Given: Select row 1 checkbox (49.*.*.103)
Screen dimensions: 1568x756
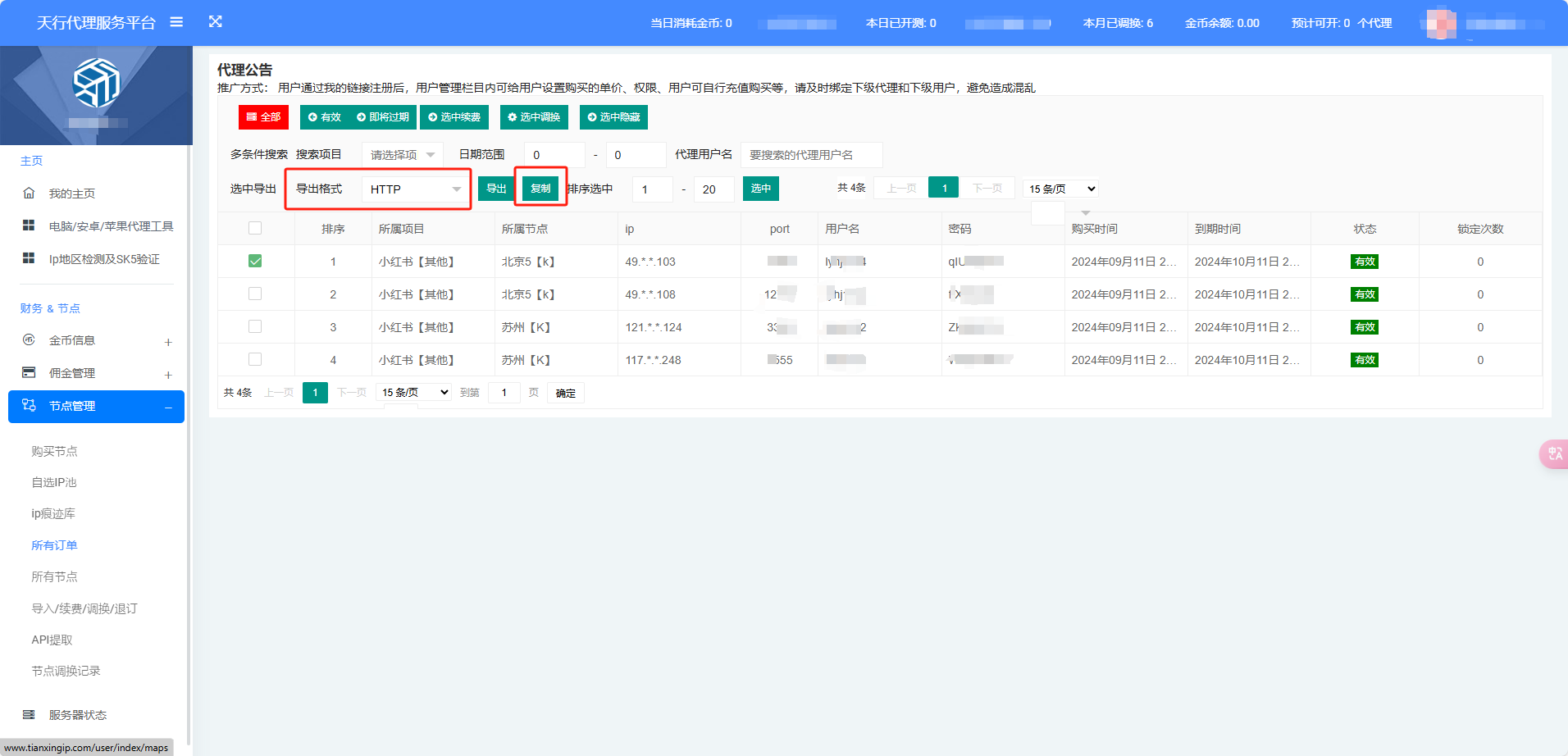Looking at the screenshot, I should (255, 261).
